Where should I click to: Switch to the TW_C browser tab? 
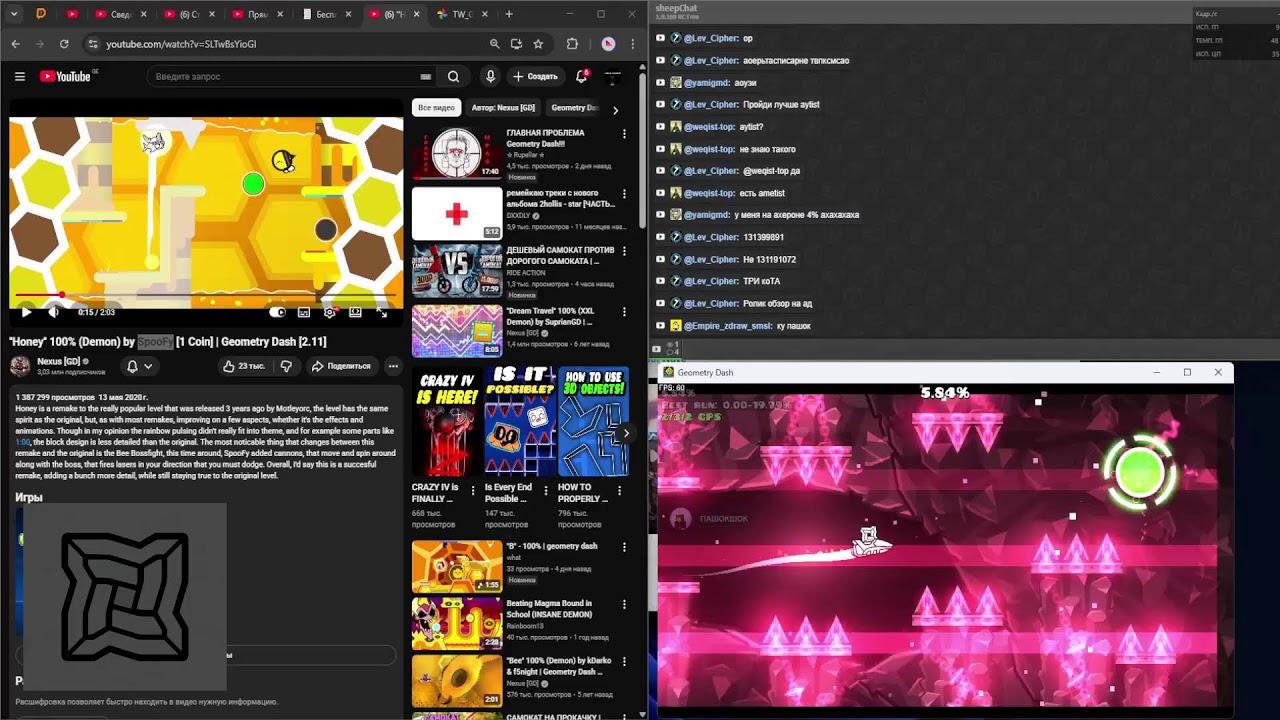pyautogui.click(x=460, y=14)
